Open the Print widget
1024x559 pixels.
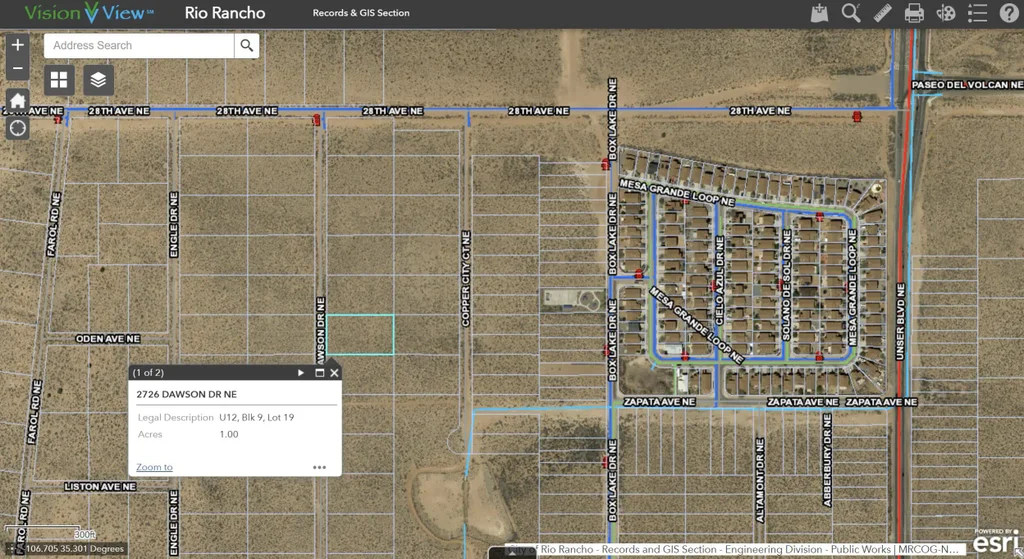[x=914, y=13]
